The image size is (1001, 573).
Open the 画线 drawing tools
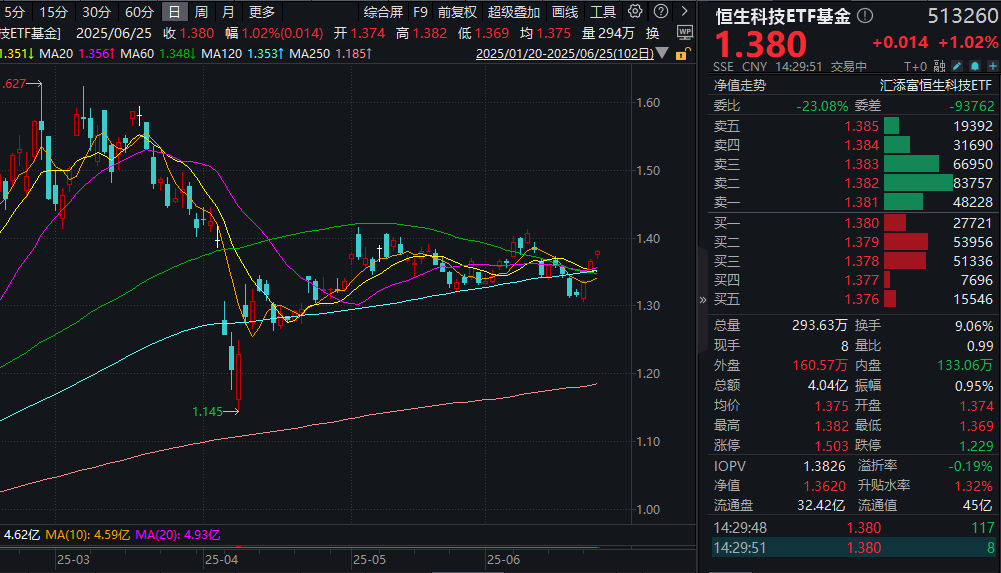tap(565, 12)
